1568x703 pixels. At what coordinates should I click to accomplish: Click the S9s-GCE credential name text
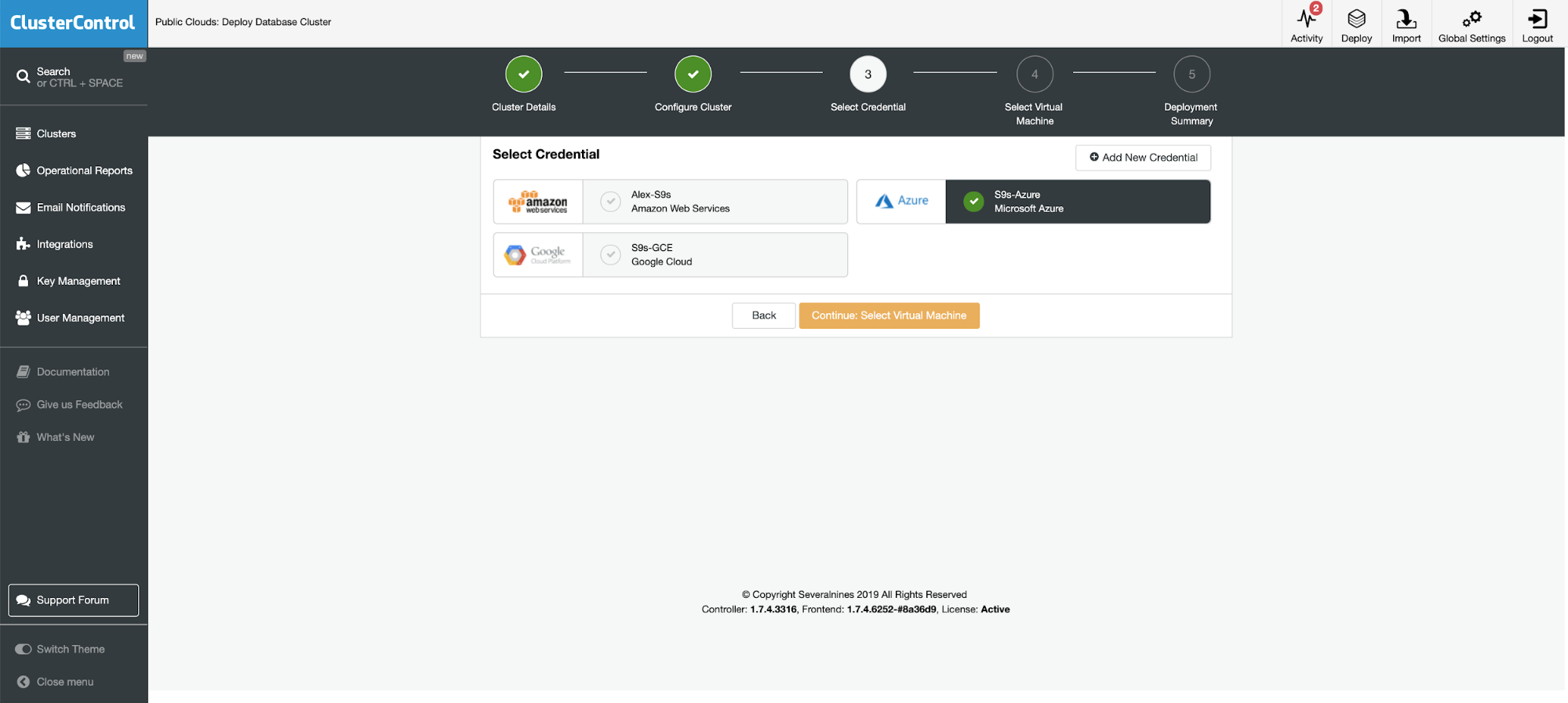pos(652,248)
